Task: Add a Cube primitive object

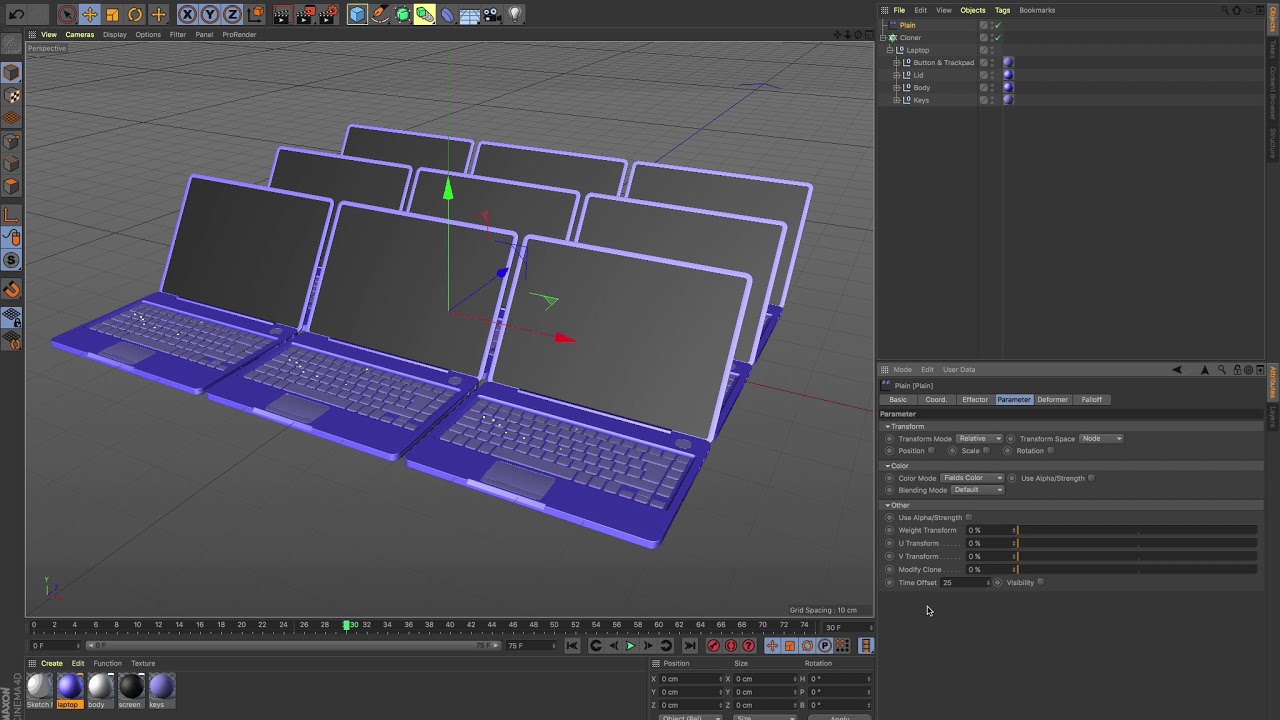Action: pos(357,14)
